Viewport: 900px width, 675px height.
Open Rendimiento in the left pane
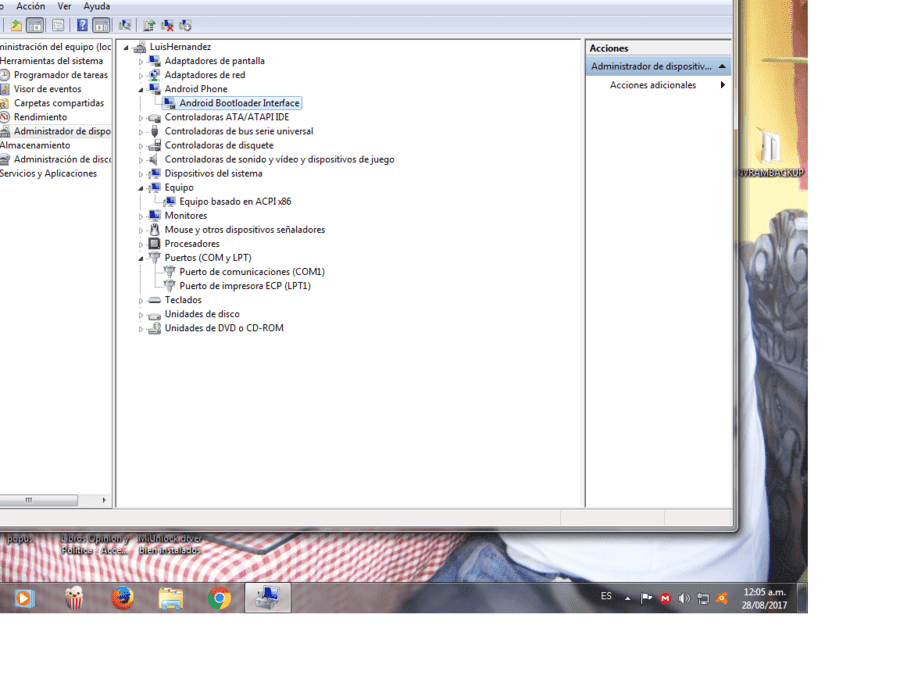(40, 117)
